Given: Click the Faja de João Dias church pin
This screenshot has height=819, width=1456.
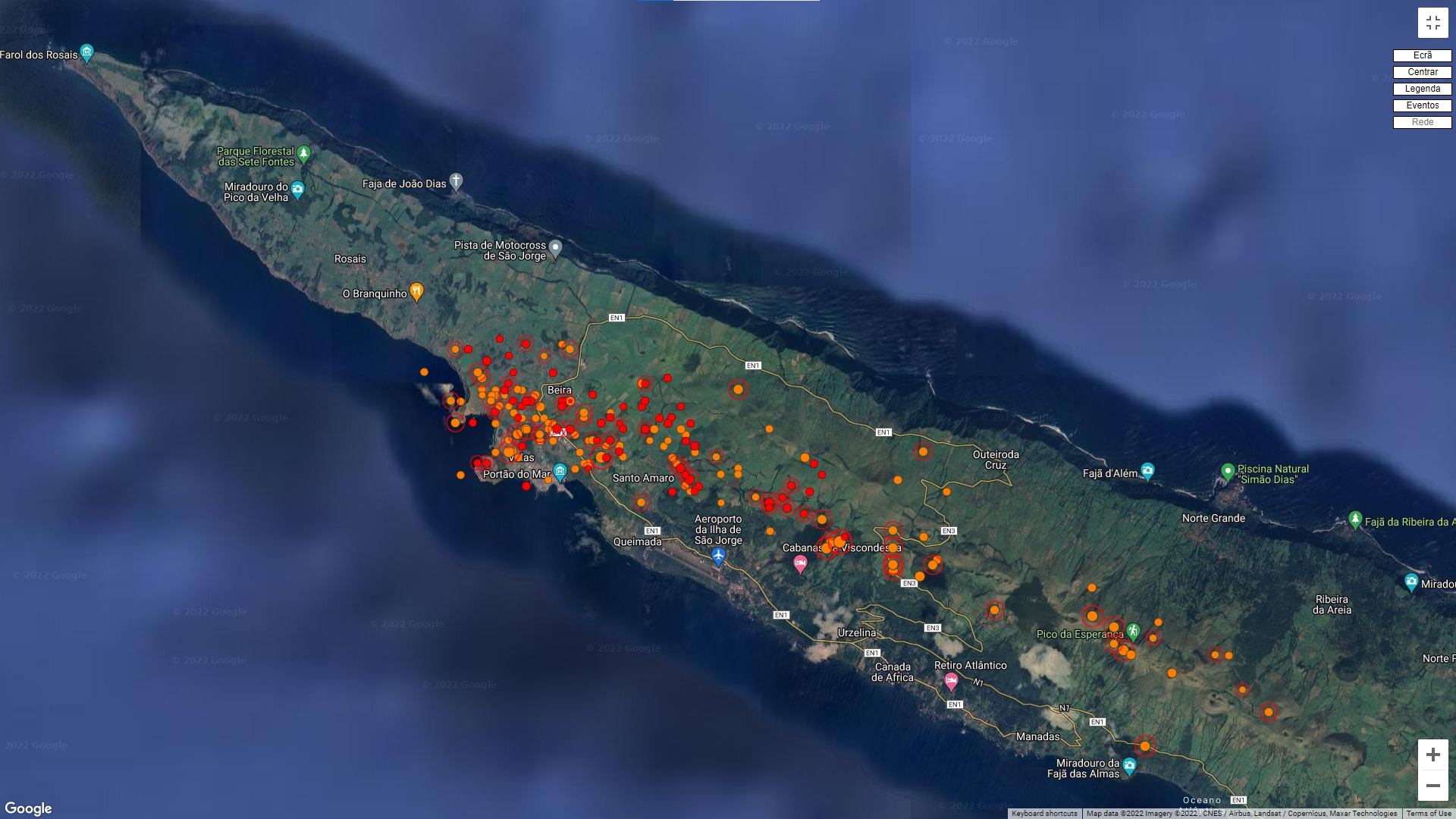Looking at the screenshot, I should coord(456,180).
